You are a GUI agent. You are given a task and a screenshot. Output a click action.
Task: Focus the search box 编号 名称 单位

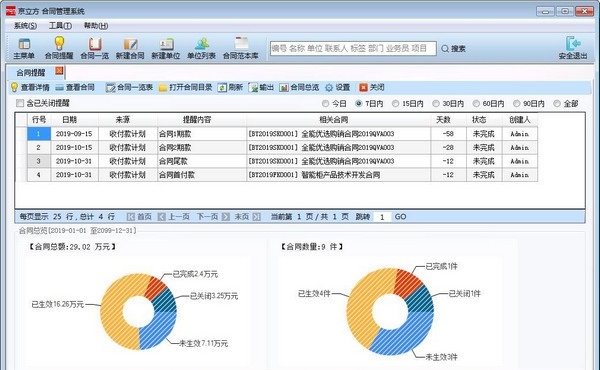[353, 49]
